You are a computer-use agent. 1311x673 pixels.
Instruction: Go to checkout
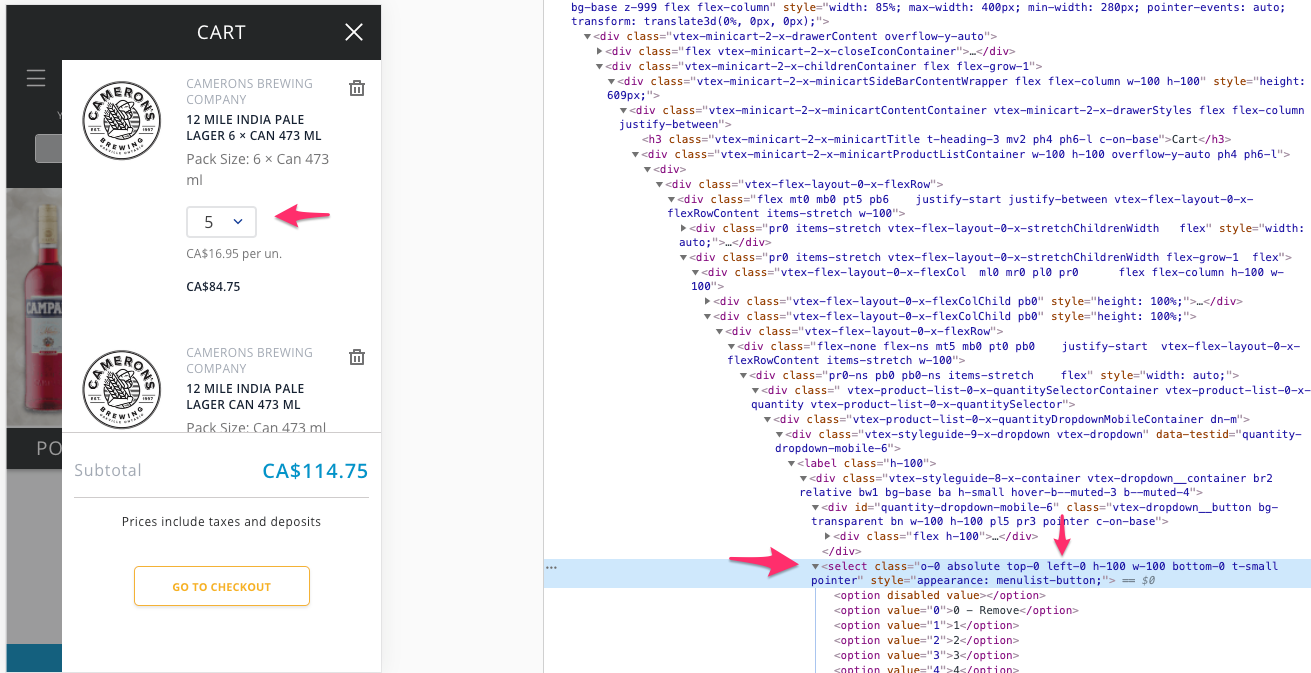click(x=222, y=586)
